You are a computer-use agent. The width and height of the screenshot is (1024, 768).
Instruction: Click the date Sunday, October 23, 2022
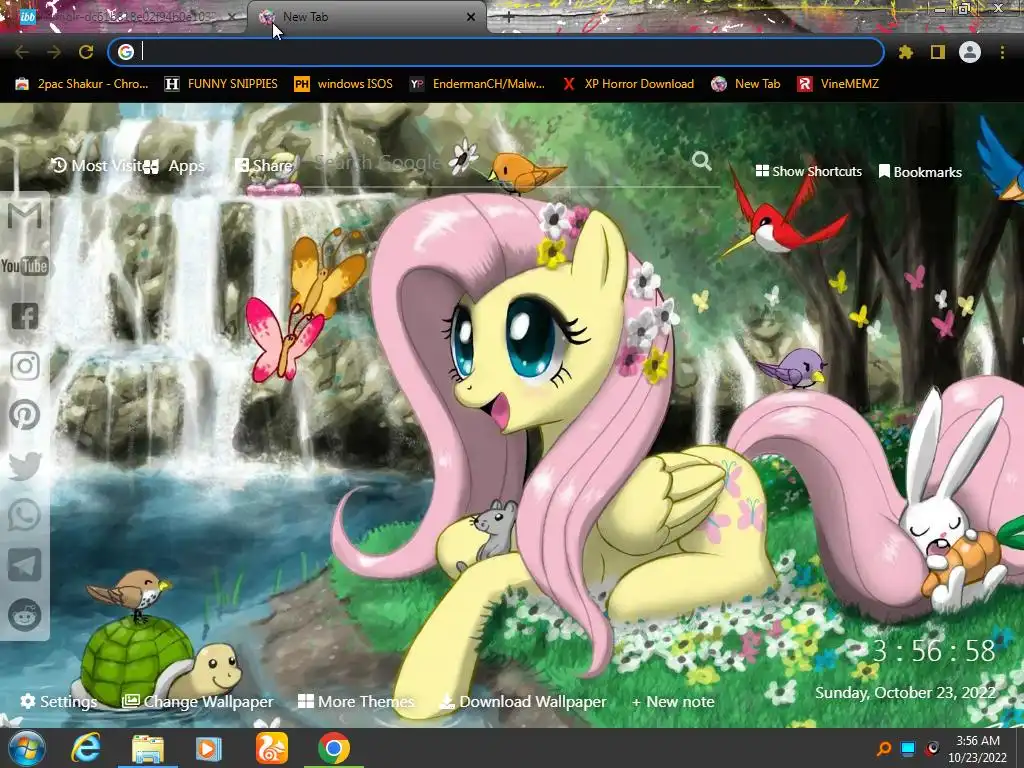[905, 692]
